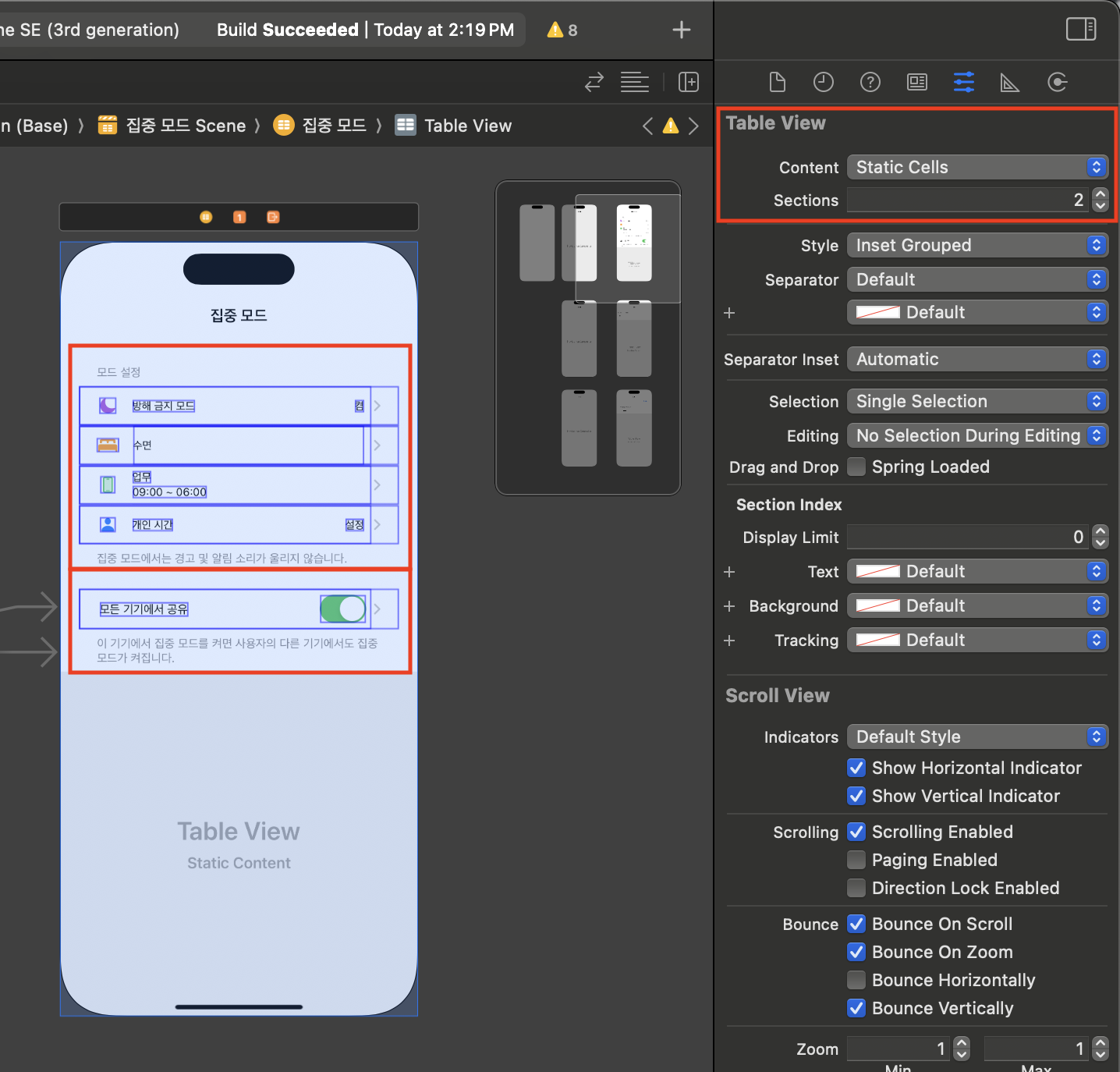Open the Identity inspector tab
Image resolution: width=1120 pixels, height=1072 pixels.
pos(917,82)
